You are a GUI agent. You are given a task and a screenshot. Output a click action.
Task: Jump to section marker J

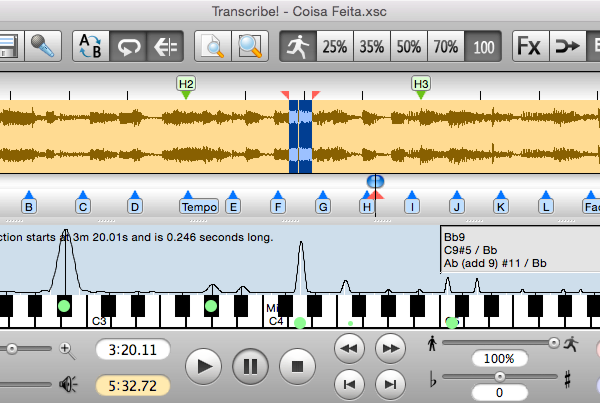pyautogui.click(x=457, y=207)
